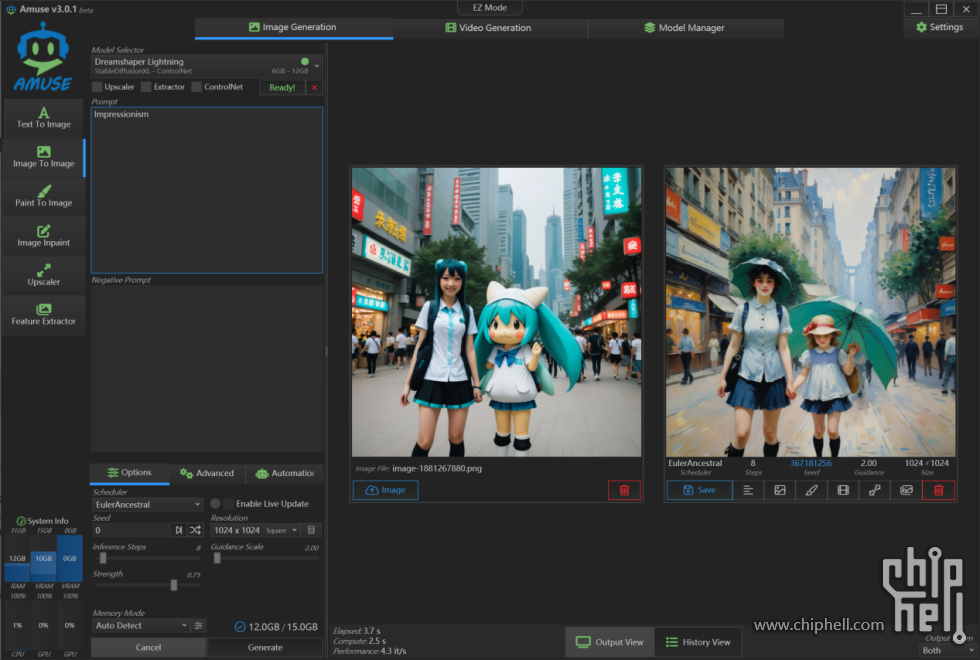The width and height of the screenshot is (980, 660).
Task: Open memory mode settings sliders icon
Action: 199,626
